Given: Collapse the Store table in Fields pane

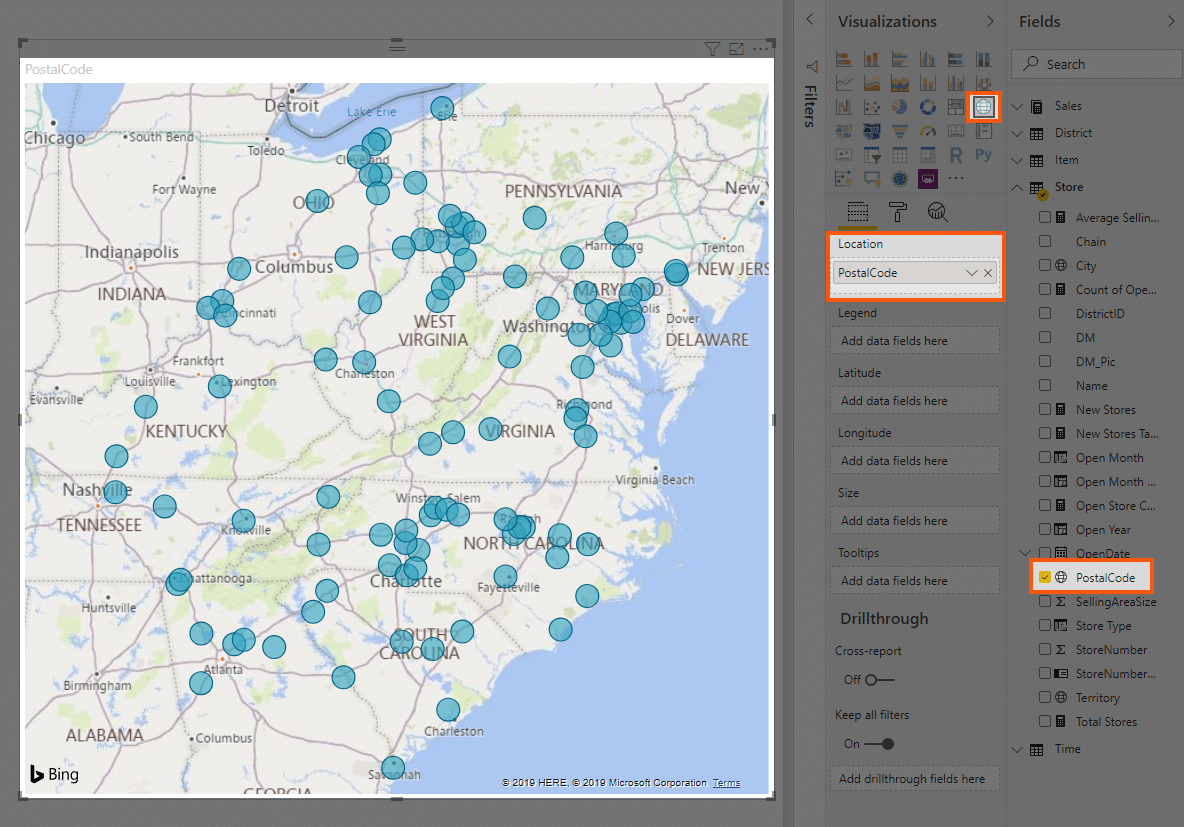Looking at the screenshot, I should (x=1016, y=186).
